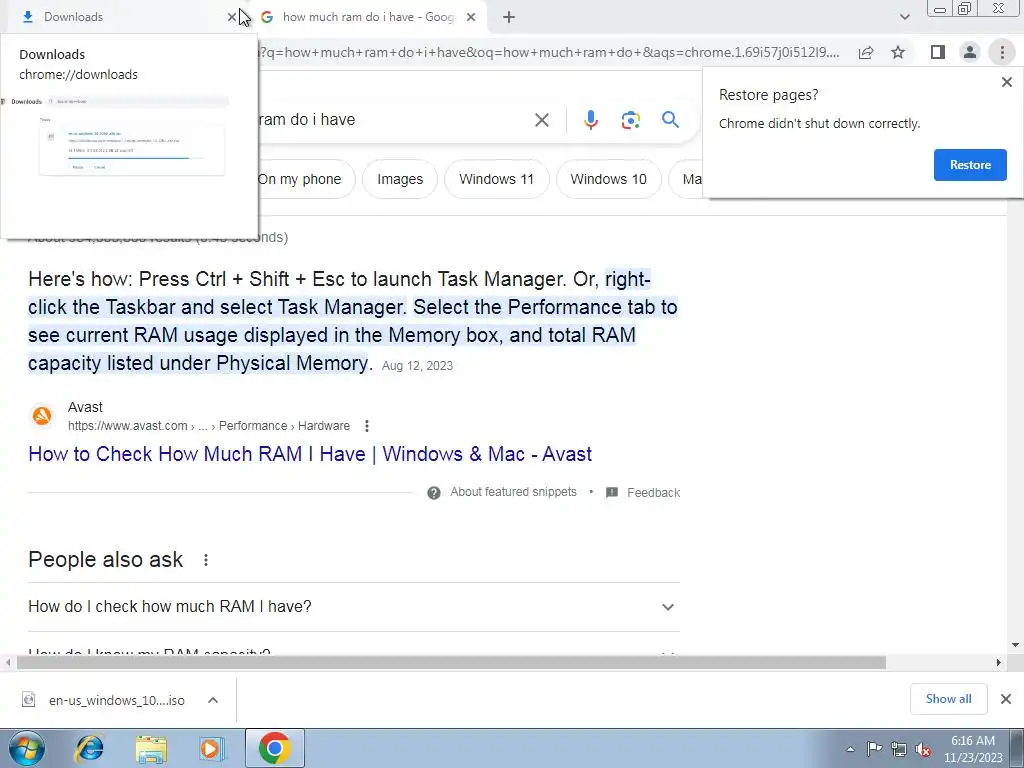Close the downloads shelf bar
Screen dimensions: 1024x768
(1006, 699)
